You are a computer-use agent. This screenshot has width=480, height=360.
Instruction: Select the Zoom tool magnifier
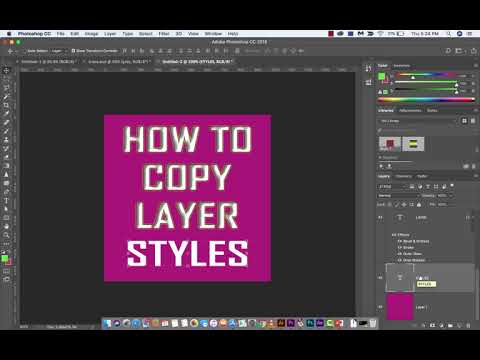click(6, 235)
